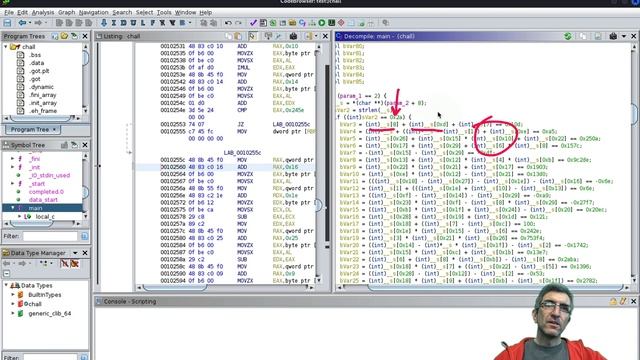Expand the chall data types archive
The width and height of the screenshot is (640, 360).
click(x=13, y=304)
